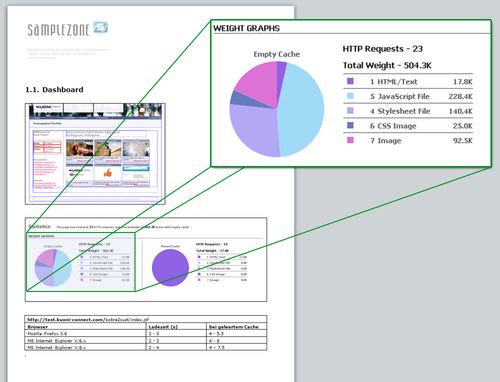Click the '7 Image' legend label
500x382 pixels.
[385, 141]
